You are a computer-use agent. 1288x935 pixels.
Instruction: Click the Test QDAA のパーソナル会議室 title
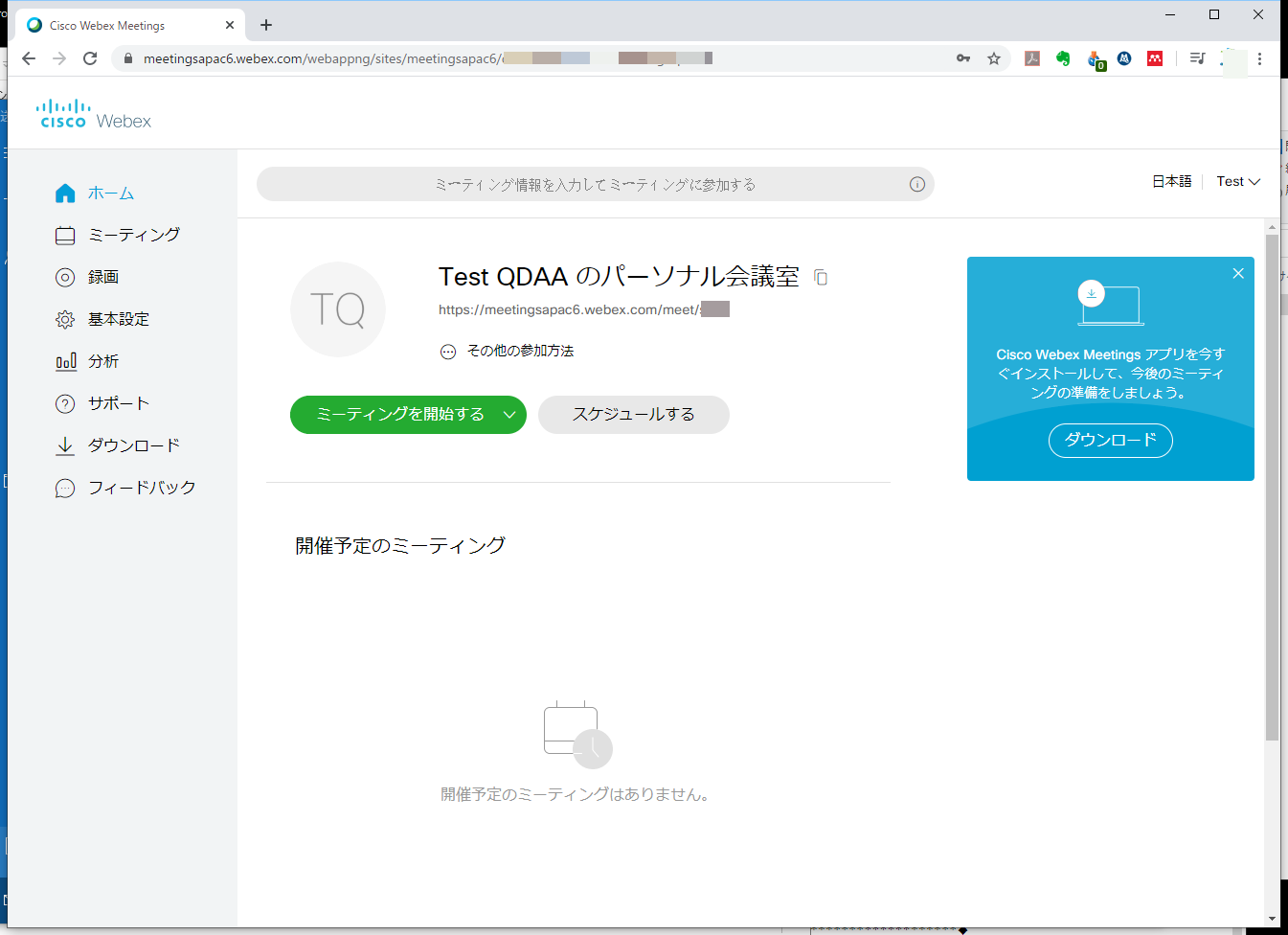tap(619, 277)
